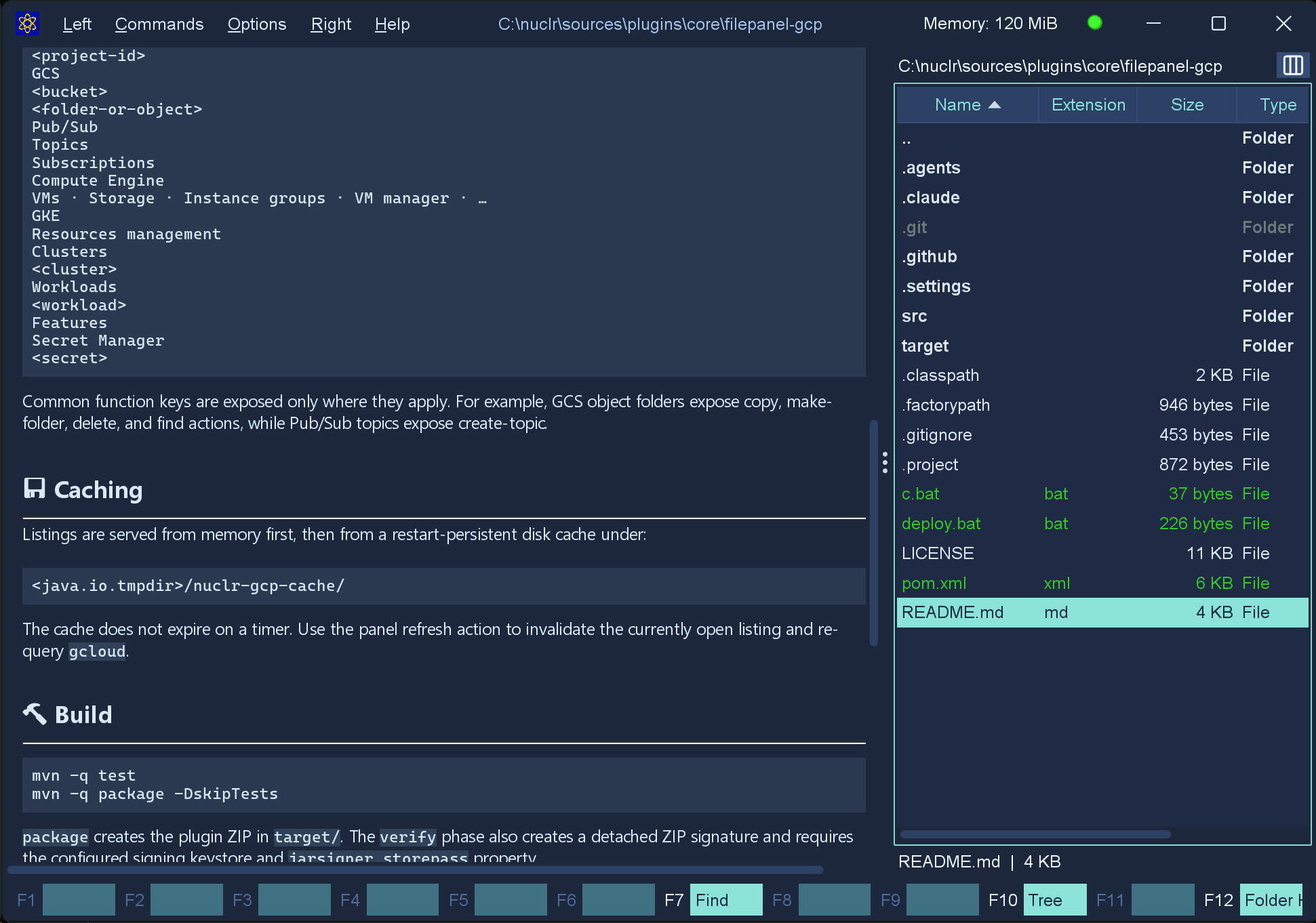The image size is (1316, 923).
Task: Sort files by Name column header
Action: click(x=968, y=105)
